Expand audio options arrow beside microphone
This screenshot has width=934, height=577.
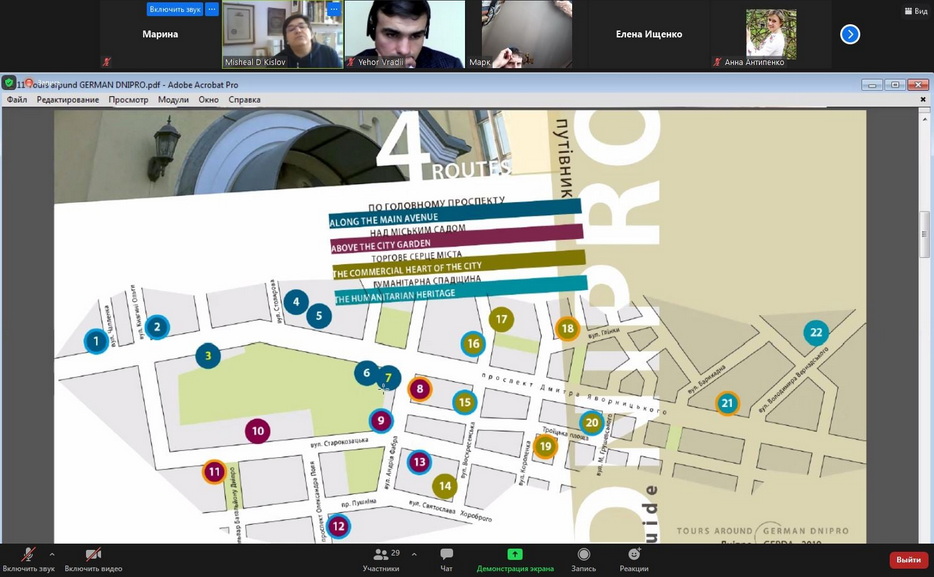[52, 554]
